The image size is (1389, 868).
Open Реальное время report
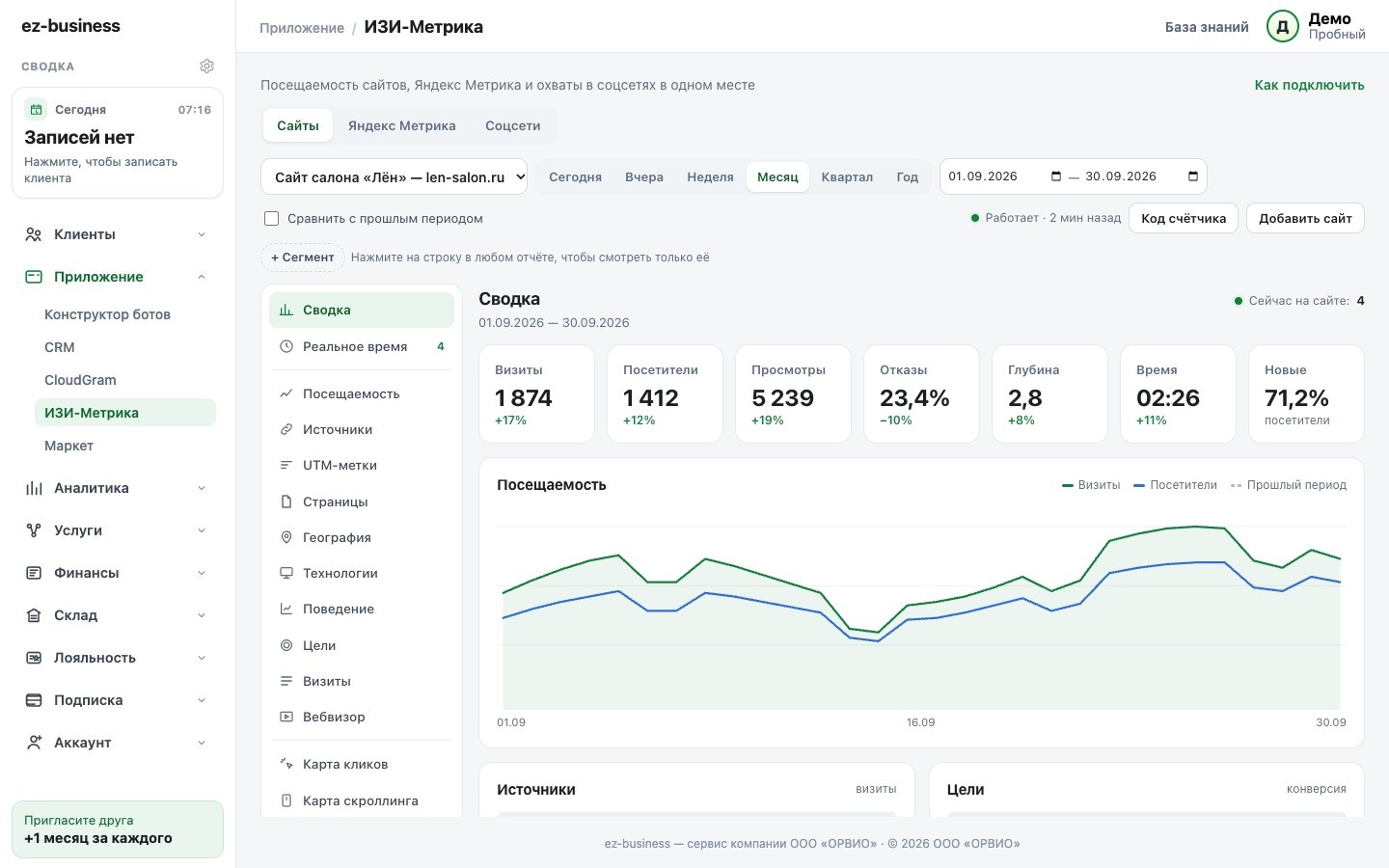point(362,346)
